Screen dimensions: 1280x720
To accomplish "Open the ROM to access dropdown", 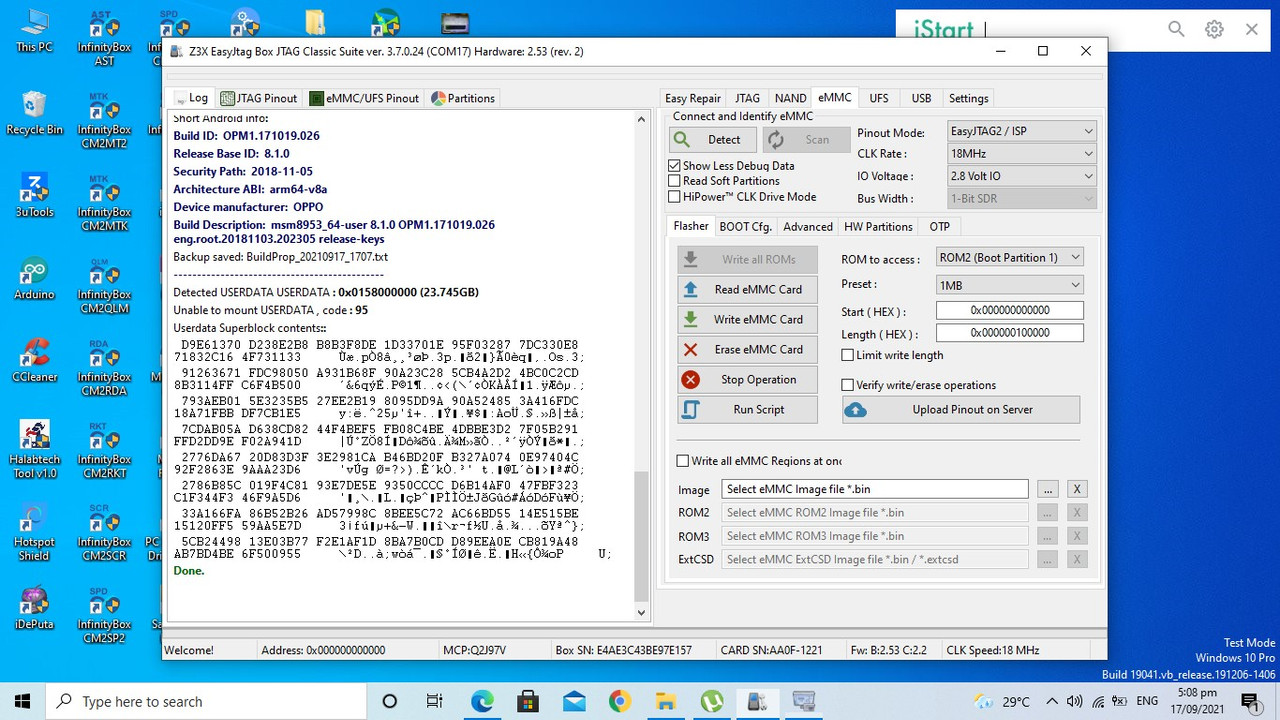I will (x=1009, y=258).
